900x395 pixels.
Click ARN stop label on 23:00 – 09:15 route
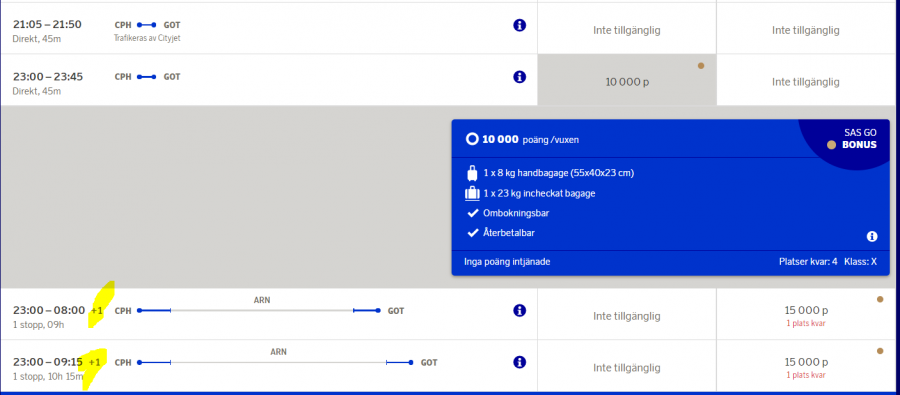pos(278,351)
